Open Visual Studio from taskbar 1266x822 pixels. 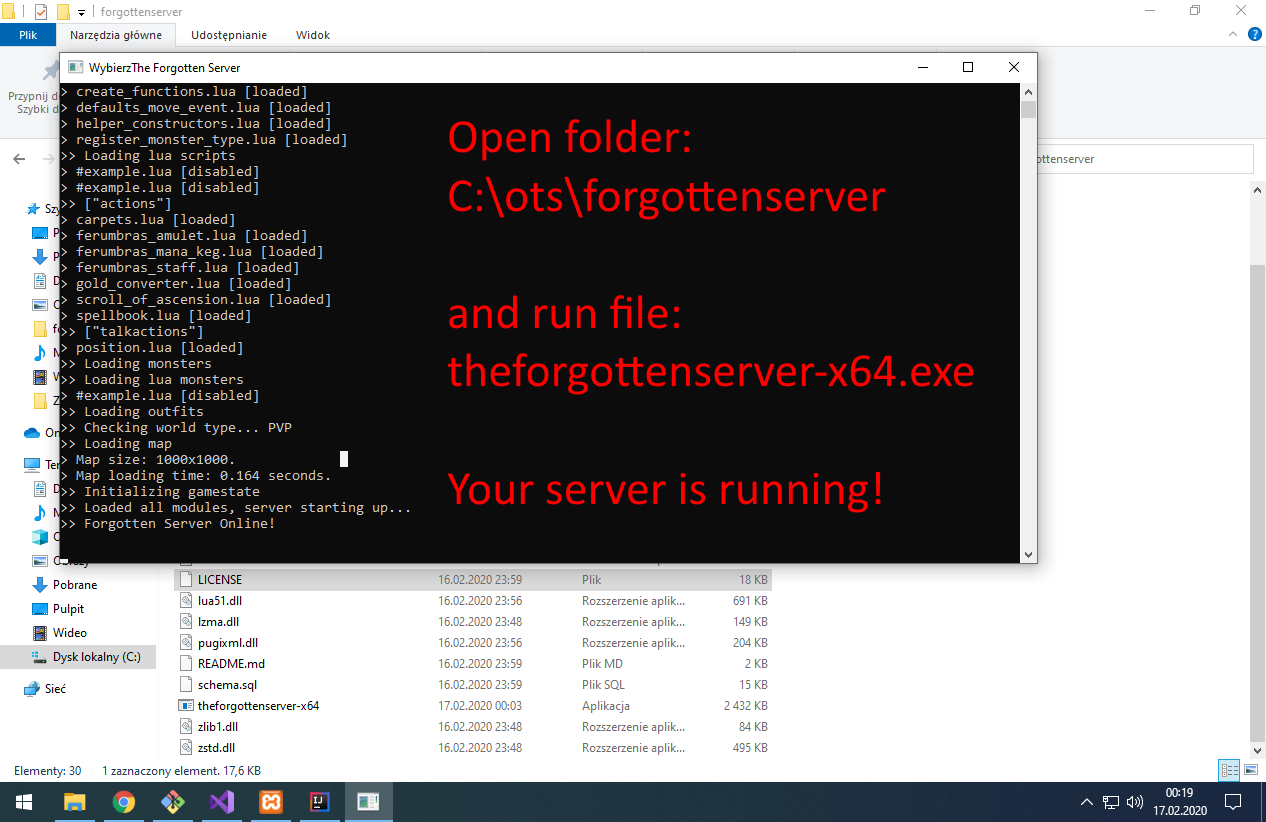coord(221,802)
